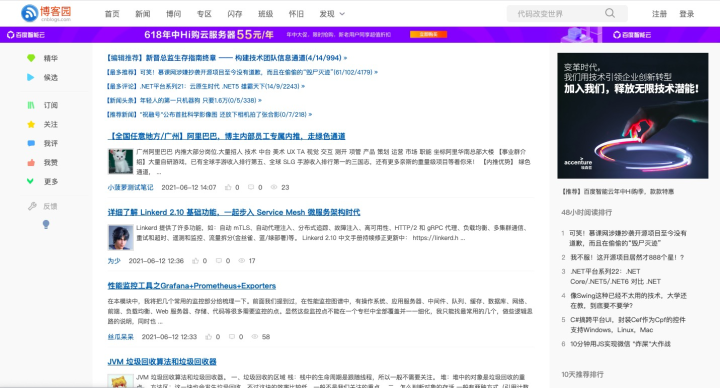Open the 编辑推荐 新晋总监生存指南 link
The width and height of the screenshot is (720, 388).
[227, 58]
